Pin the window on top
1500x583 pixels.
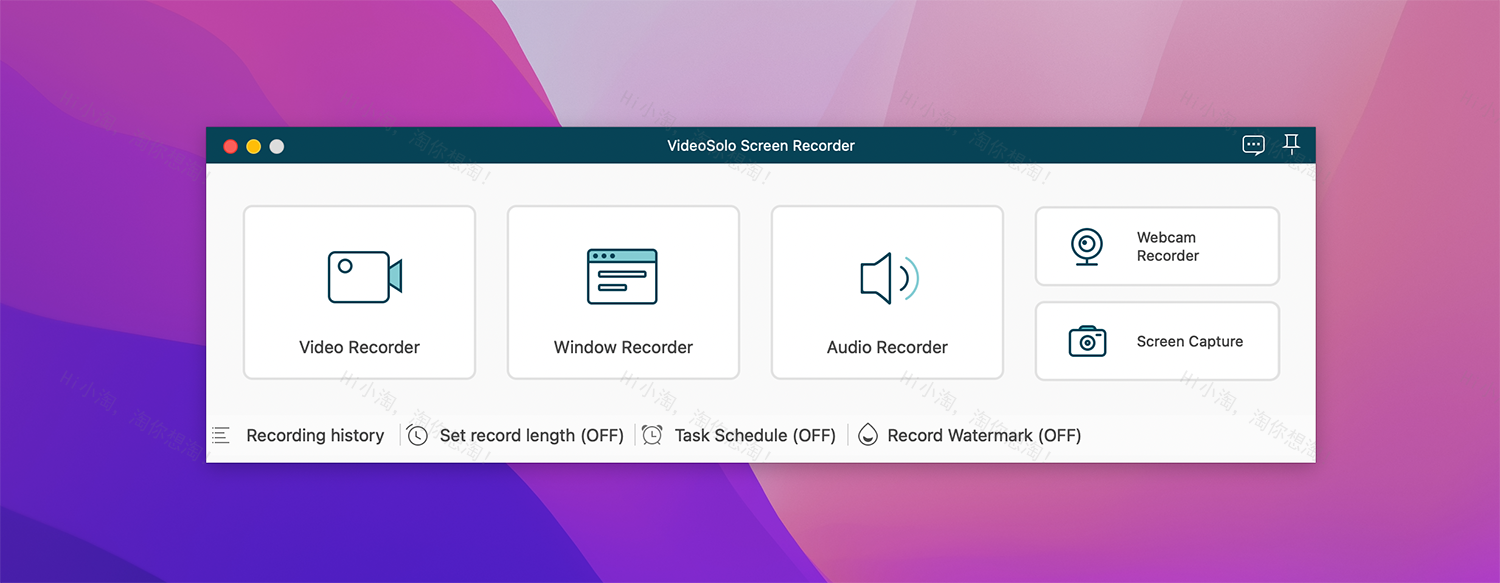point(1291,144)
